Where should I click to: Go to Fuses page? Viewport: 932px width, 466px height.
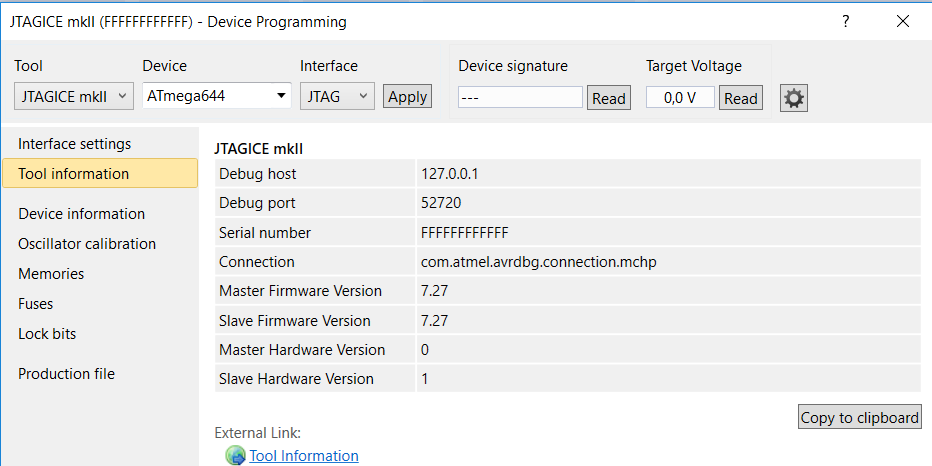click(36, 304)
